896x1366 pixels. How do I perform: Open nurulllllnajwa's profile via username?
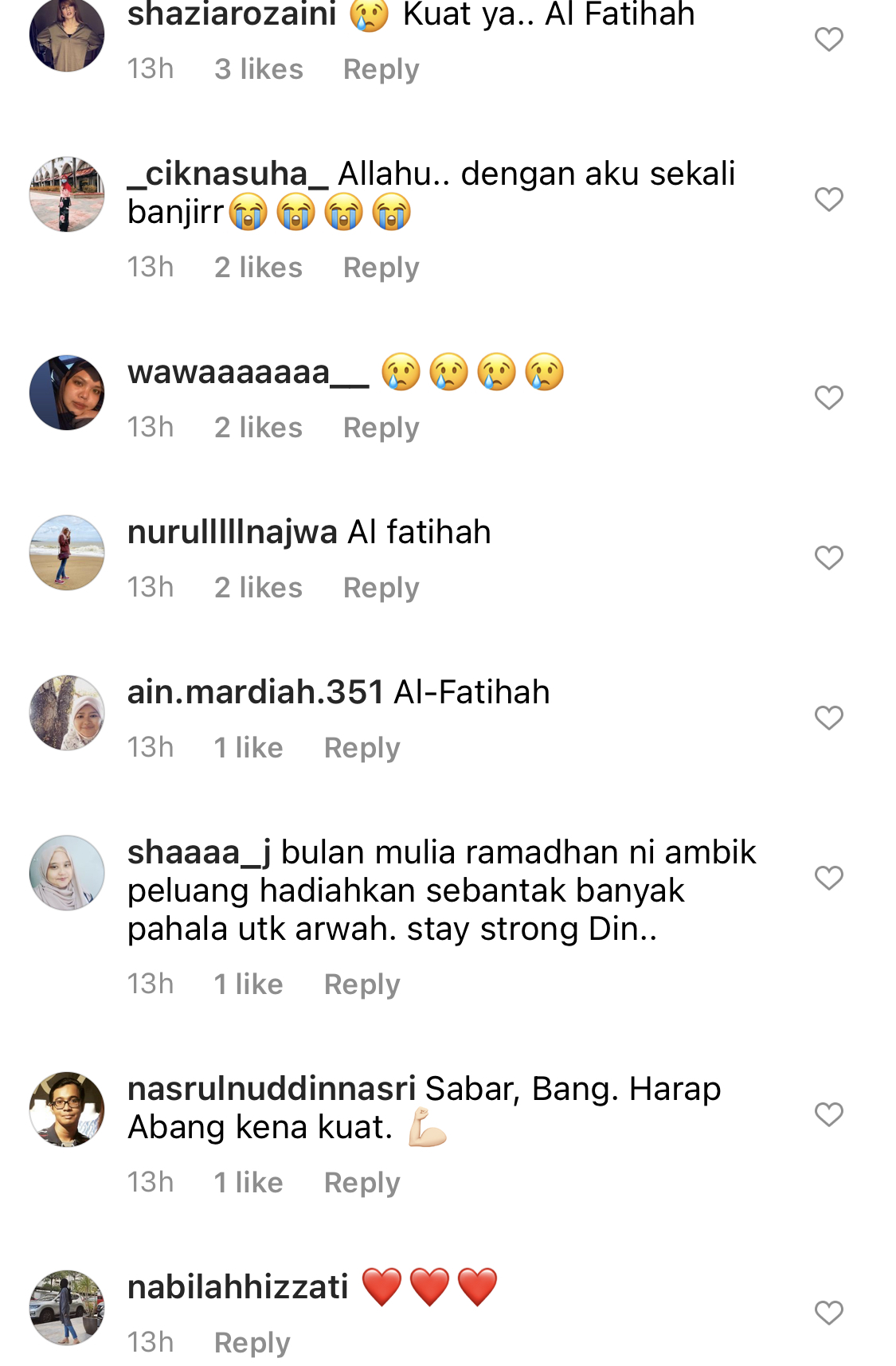(233, 533)
